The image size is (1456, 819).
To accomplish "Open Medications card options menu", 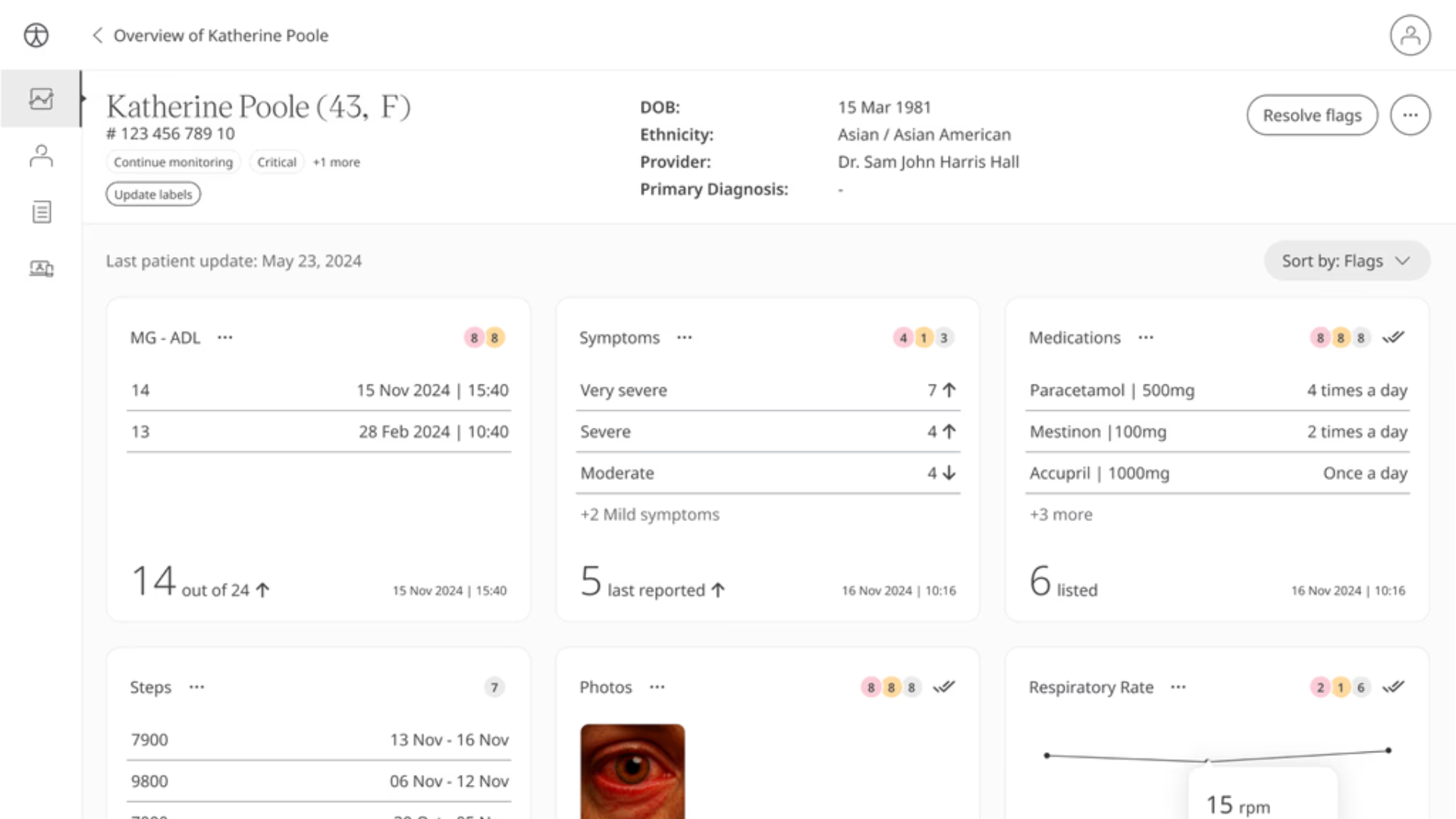I will tap(1146, 337).
